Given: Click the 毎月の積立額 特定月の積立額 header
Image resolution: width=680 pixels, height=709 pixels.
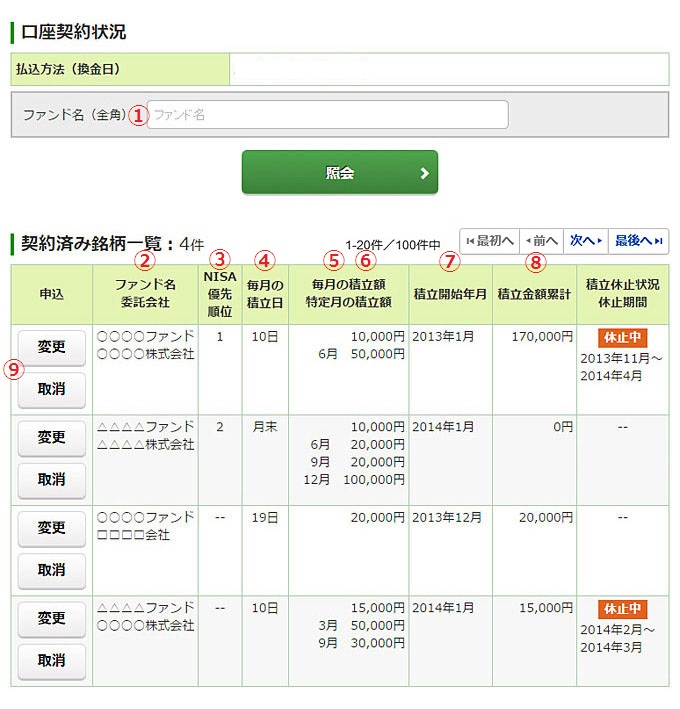Looking at the screenshot, I should (349, 294).
